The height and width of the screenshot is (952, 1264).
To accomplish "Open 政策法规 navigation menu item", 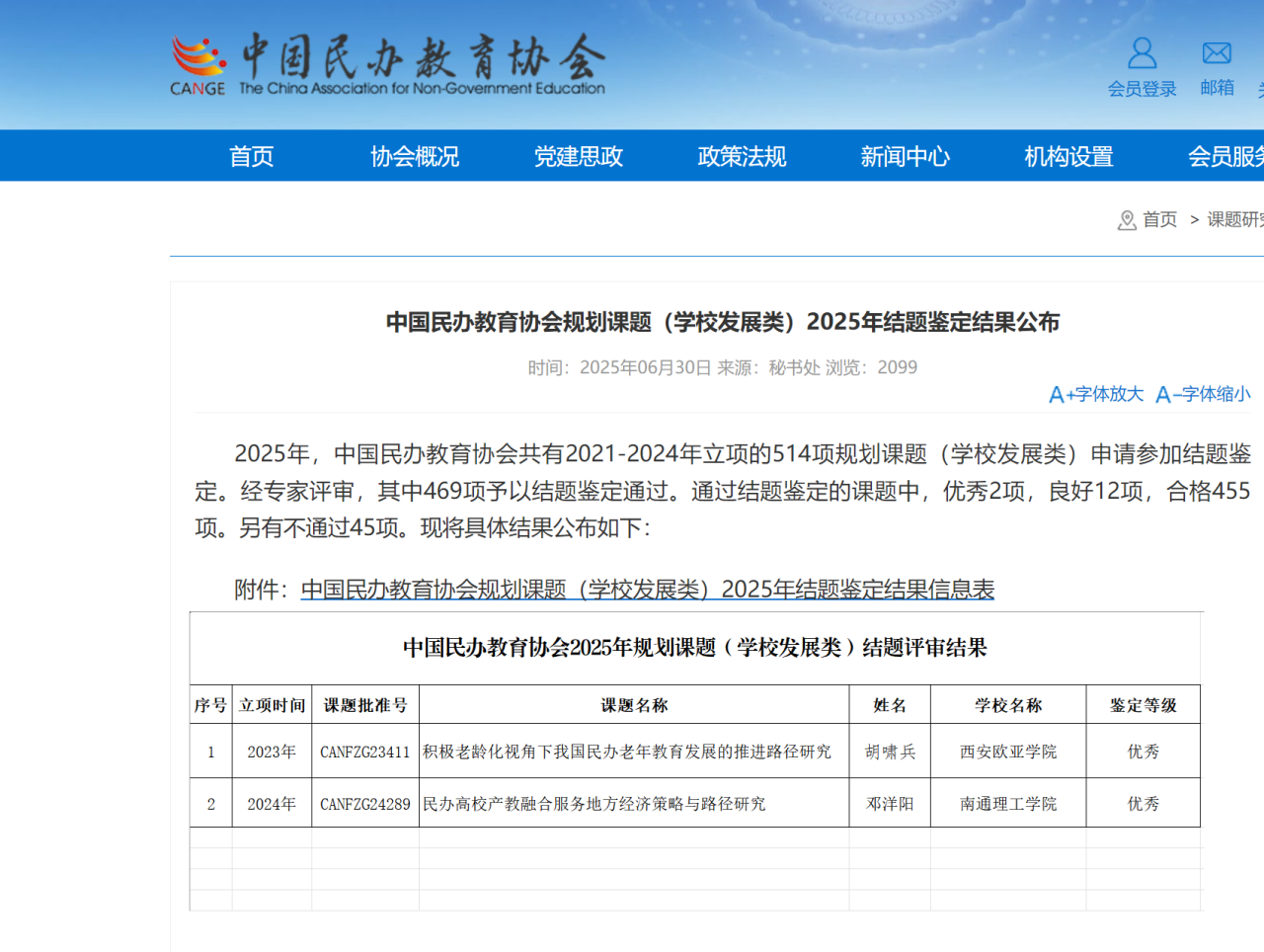I will pyautogui.click(x=742, y=156).
